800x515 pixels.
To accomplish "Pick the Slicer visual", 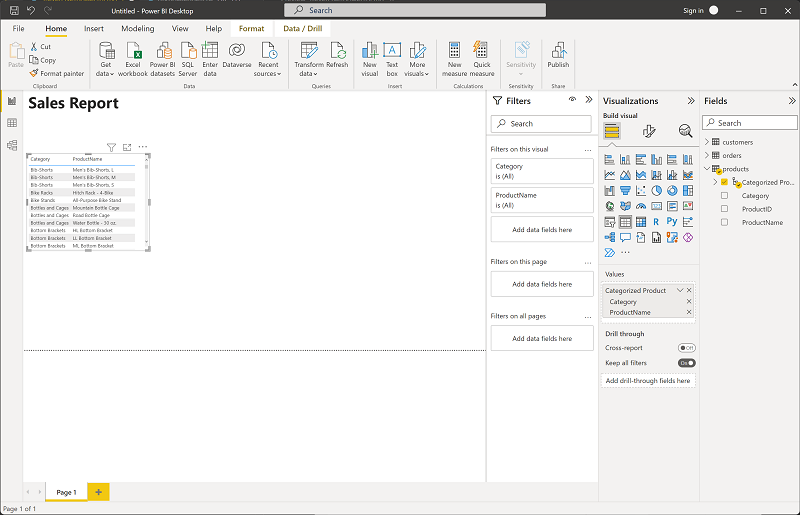I will tap(610, 222).
